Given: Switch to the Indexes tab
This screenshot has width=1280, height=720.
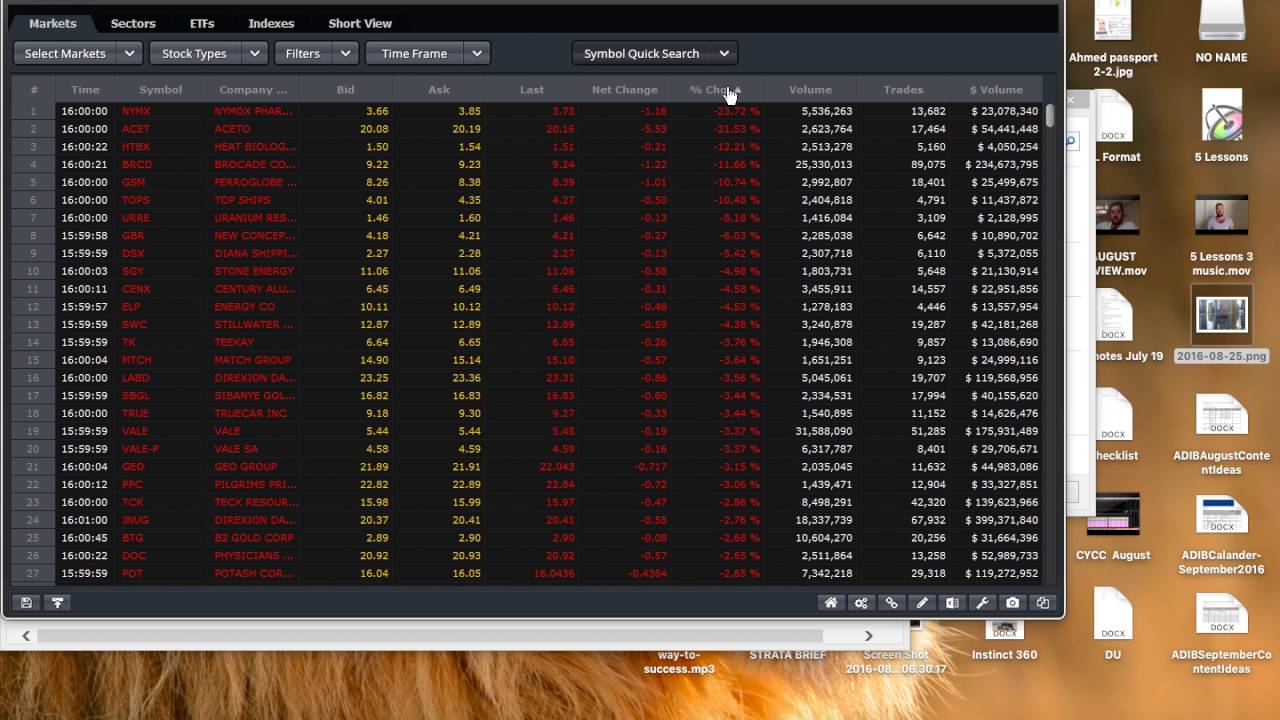Looking at the screenshot, I should 271,23.
